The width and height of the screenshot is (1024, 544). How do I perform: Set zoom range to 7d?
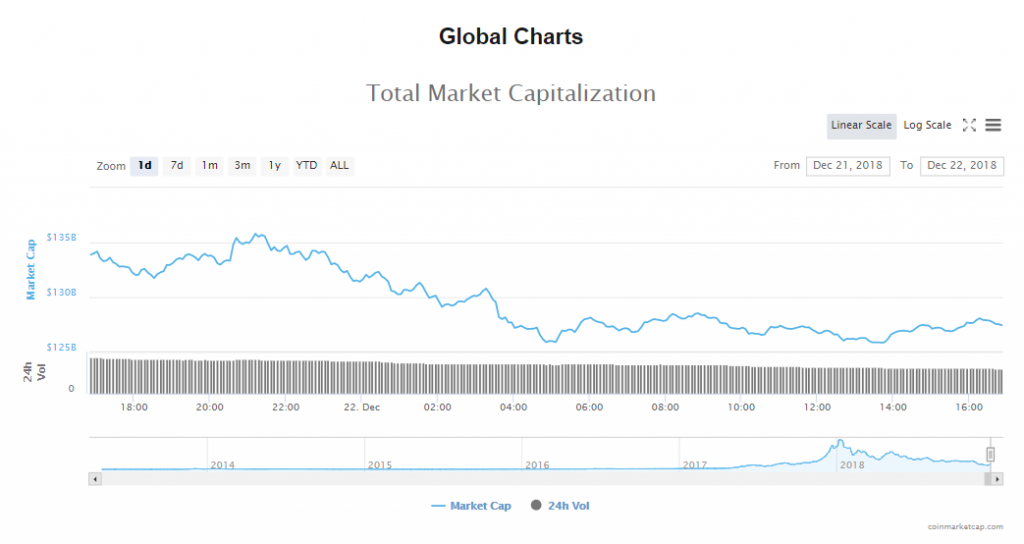coord(177,166)
